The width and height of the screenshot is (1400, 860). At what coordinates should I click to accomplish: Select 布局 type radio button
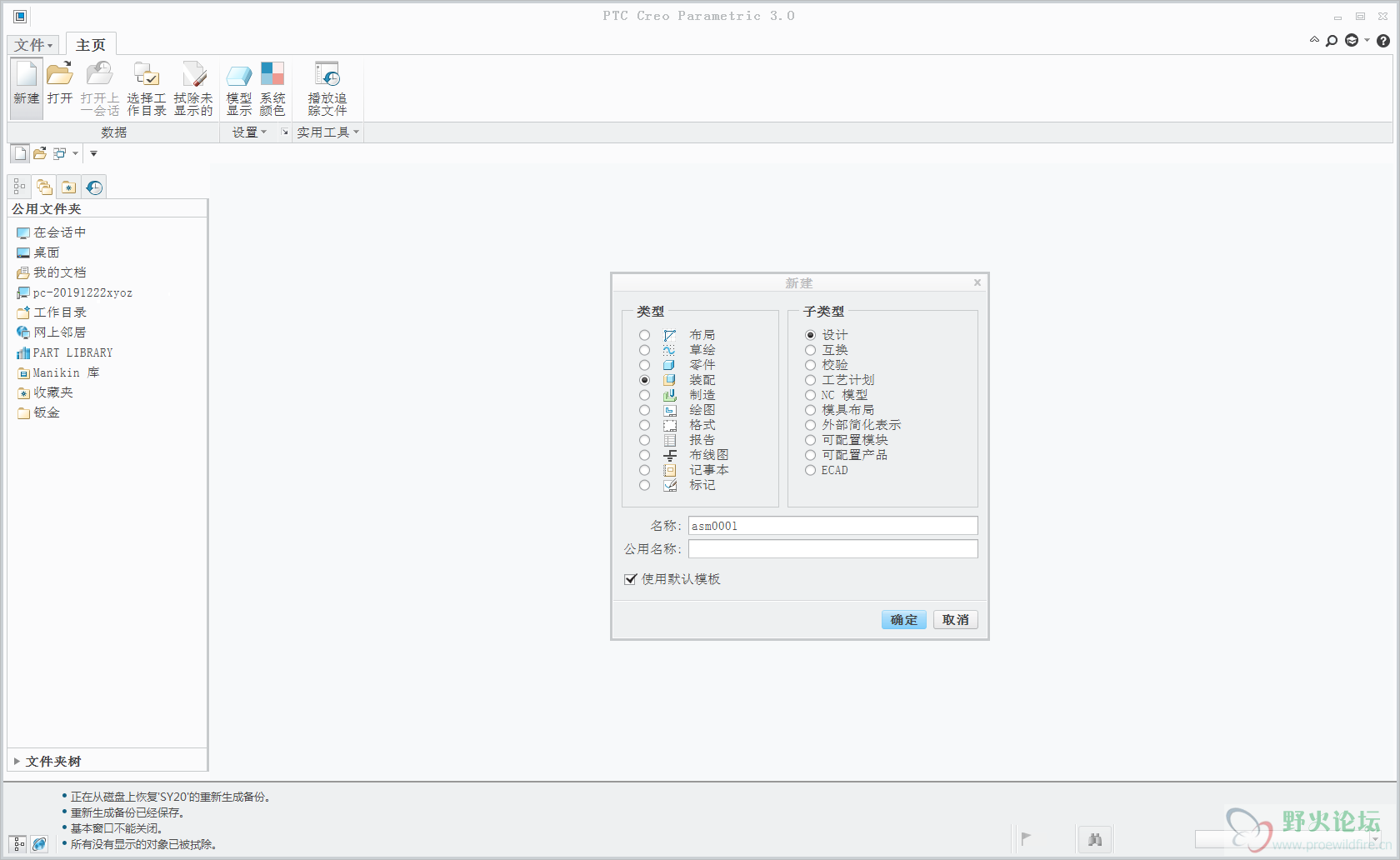644,335
